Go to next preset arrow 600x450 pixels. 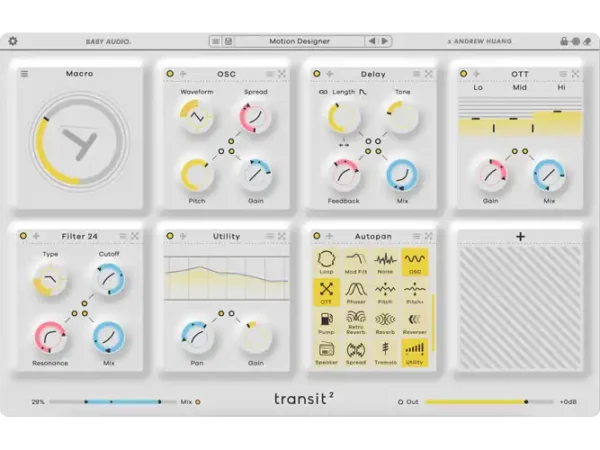(x=385, y=41)
